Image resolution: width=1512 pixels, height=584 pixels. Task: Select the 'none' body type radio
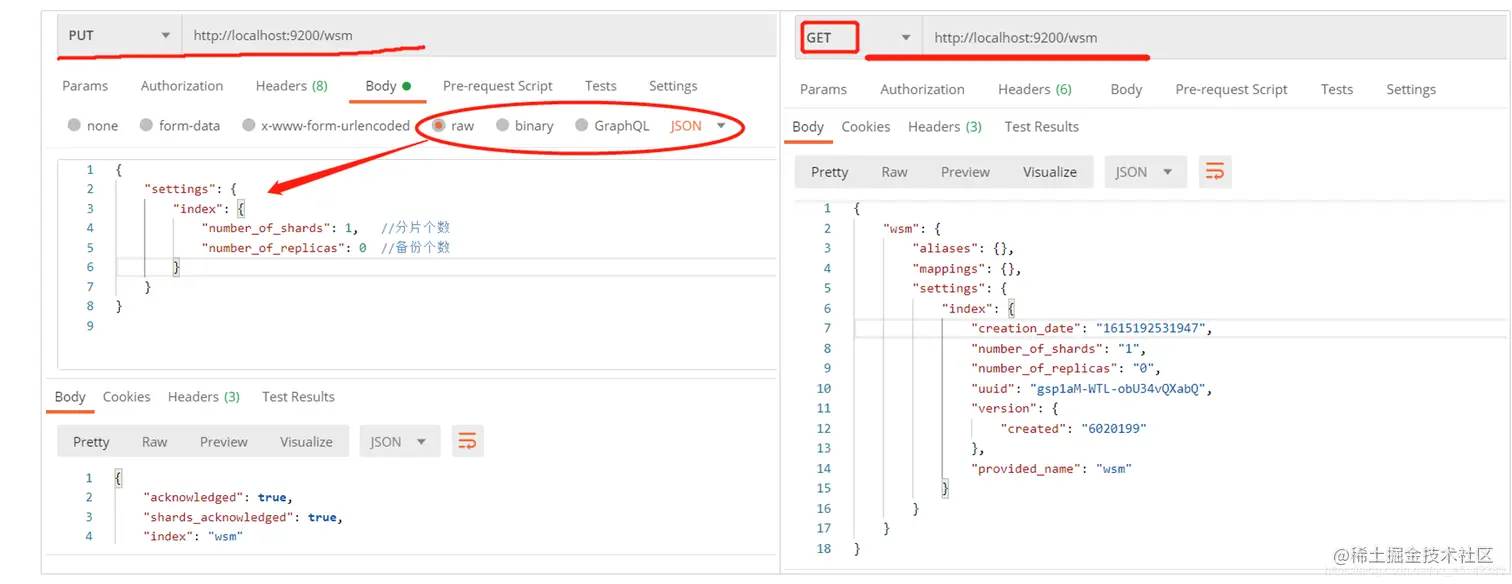pyautogui.click(x=74, y=126)
